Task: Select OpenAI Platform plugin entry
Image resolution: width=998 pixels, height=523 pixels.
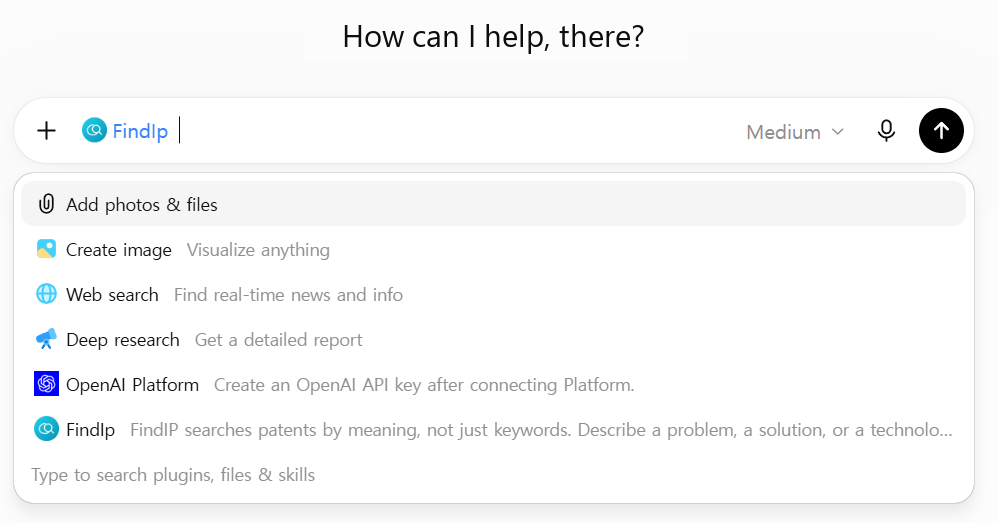Action: coord(493,384)
